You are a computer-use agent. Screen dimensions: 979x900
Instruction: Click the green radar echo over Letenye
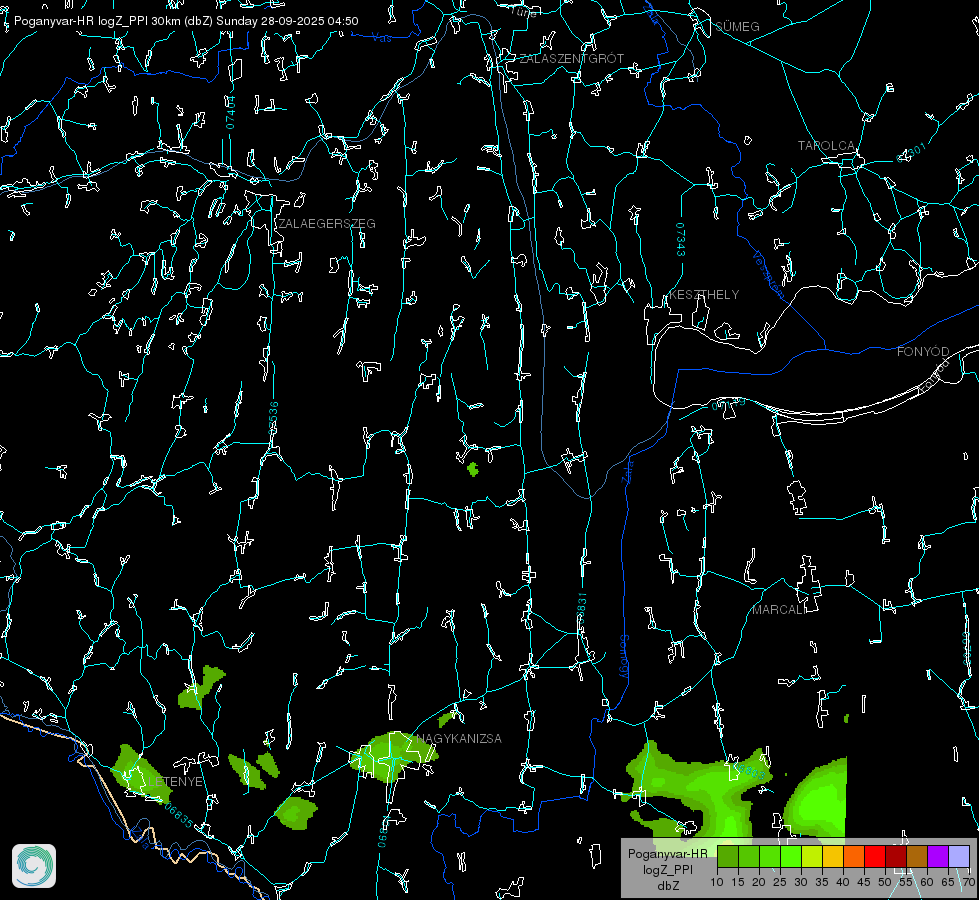point(140,773)
